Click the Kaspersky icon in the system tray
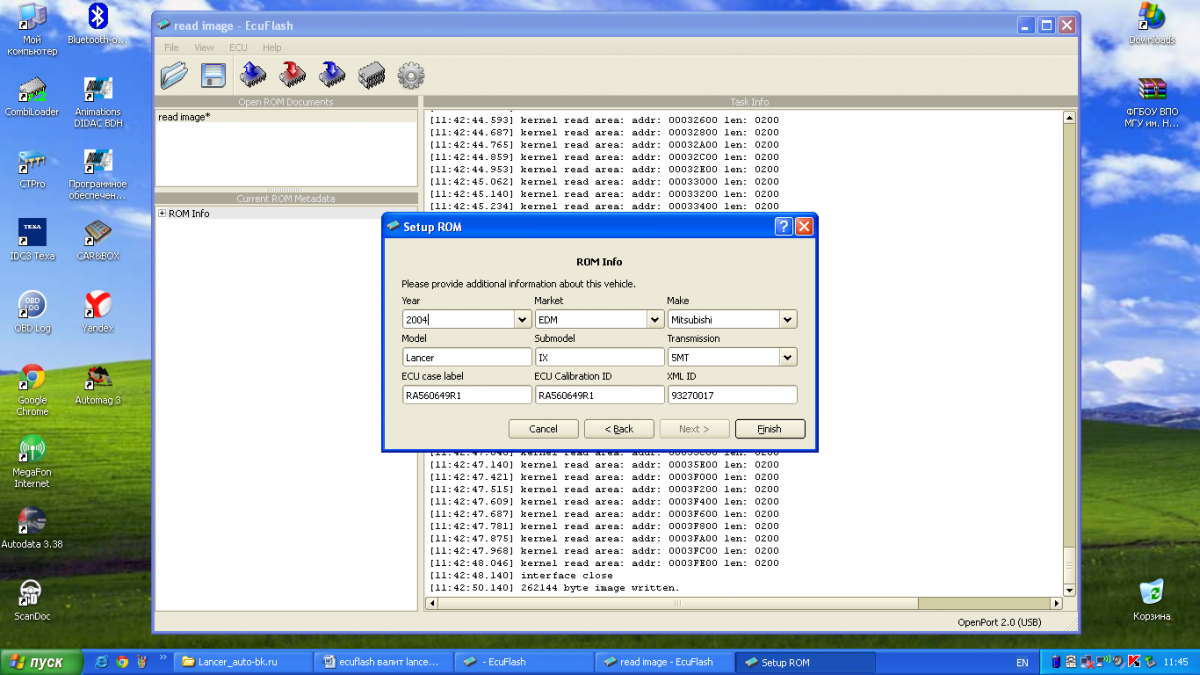This screenshot has height=675, width=1200. 1134,662
